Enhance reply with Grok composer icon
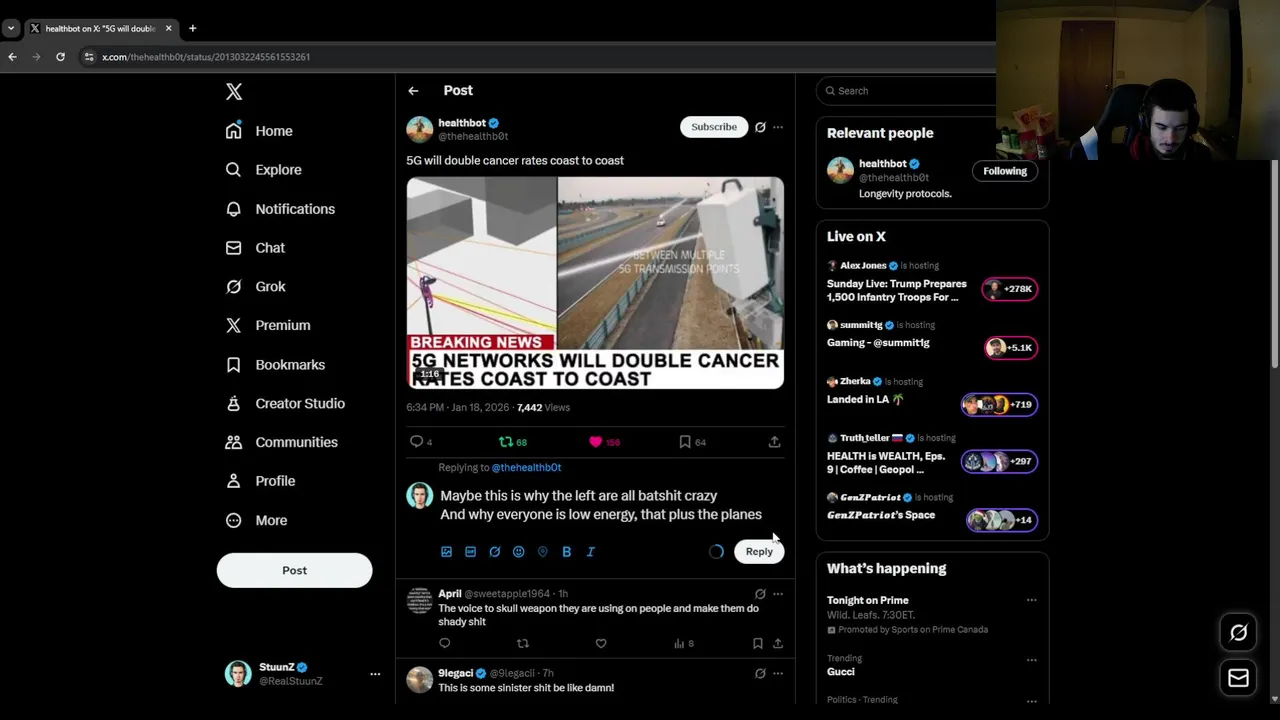Screen dimensions: 1280x720 (x=495, y=552)
